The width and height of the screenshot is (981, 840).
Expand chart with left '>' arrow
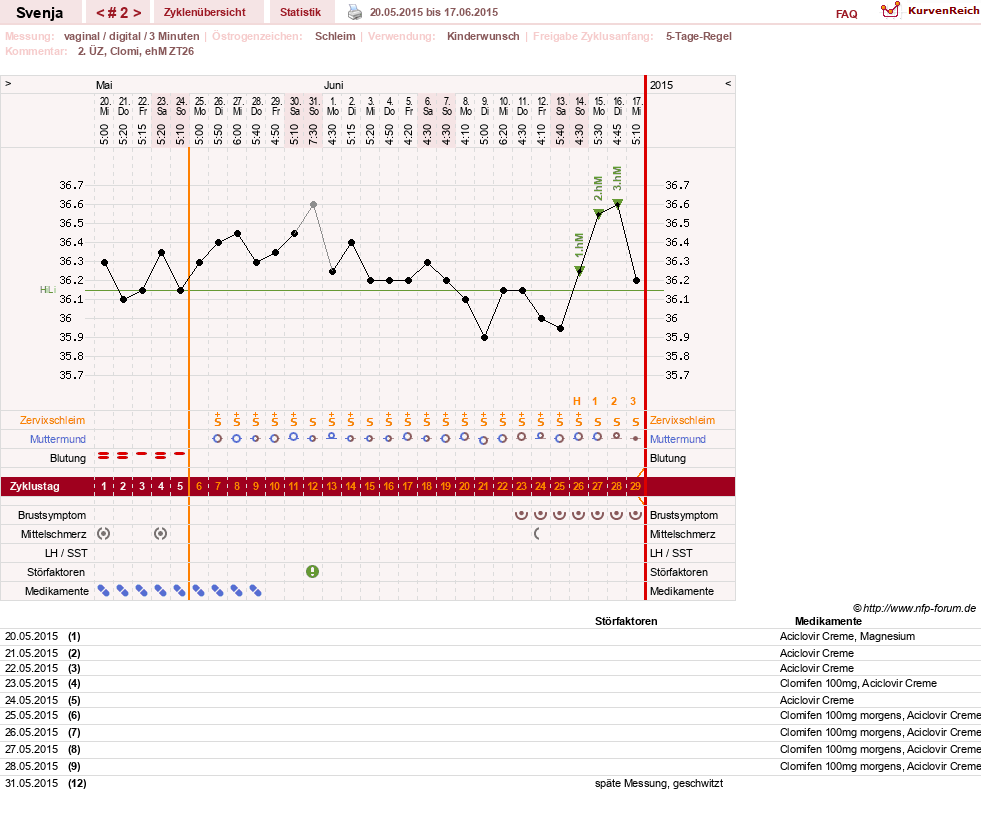click(8, 83)
